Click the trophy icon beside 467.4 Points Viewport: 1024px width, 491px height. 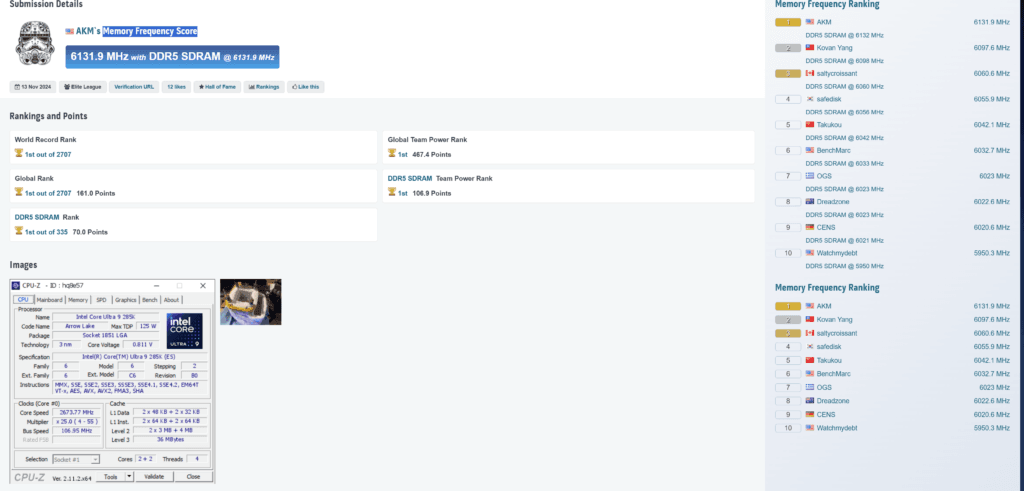(x=392, y=153)
